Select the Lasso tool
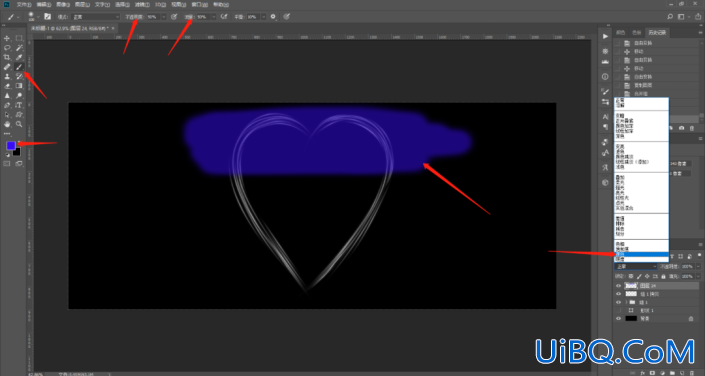Image resolution: width=705 pixels, height=376 pixels. (7, 48)
